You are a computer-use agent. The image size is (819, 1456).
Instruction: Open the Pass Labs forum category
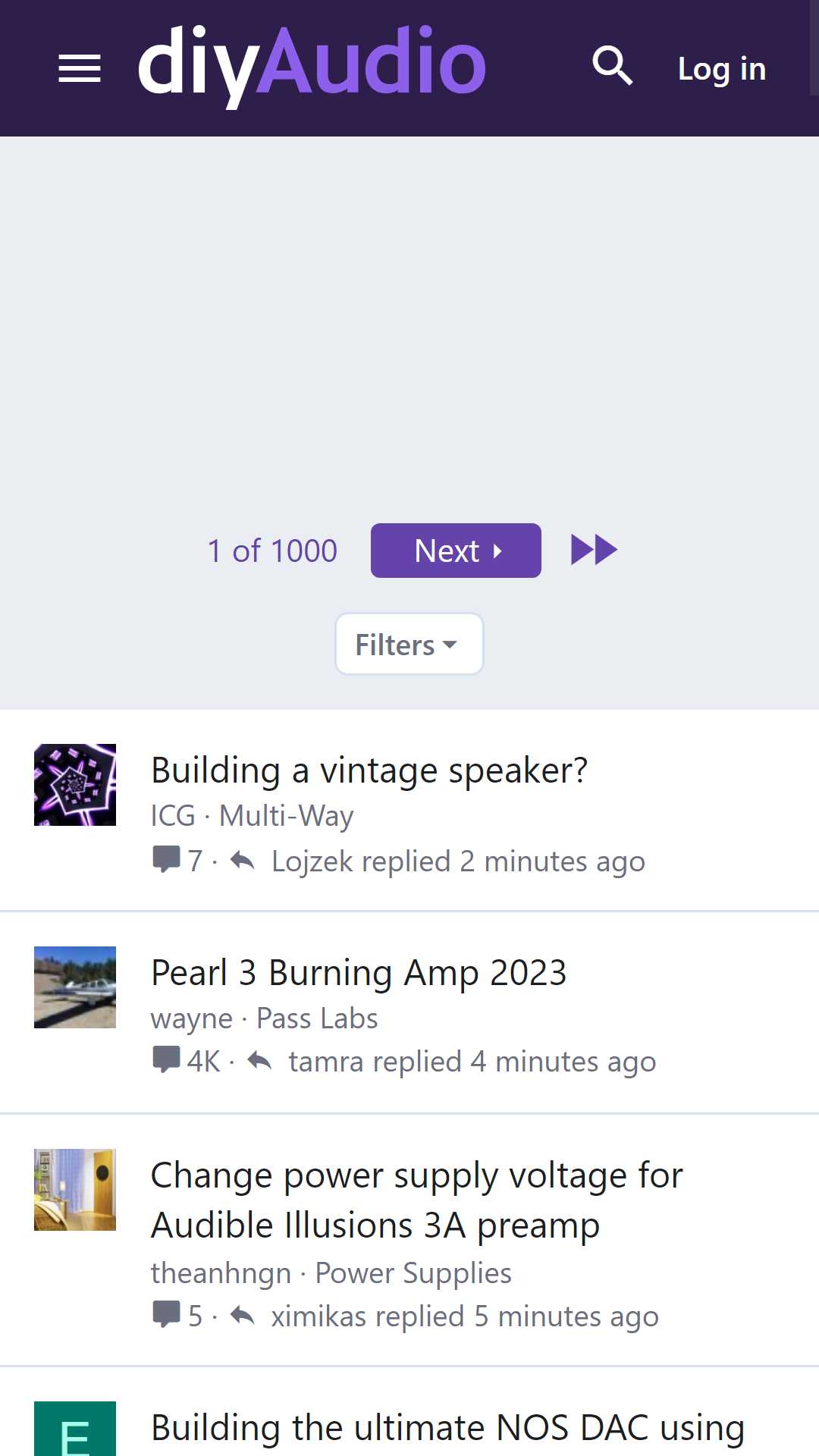(x=317, y=1018)
